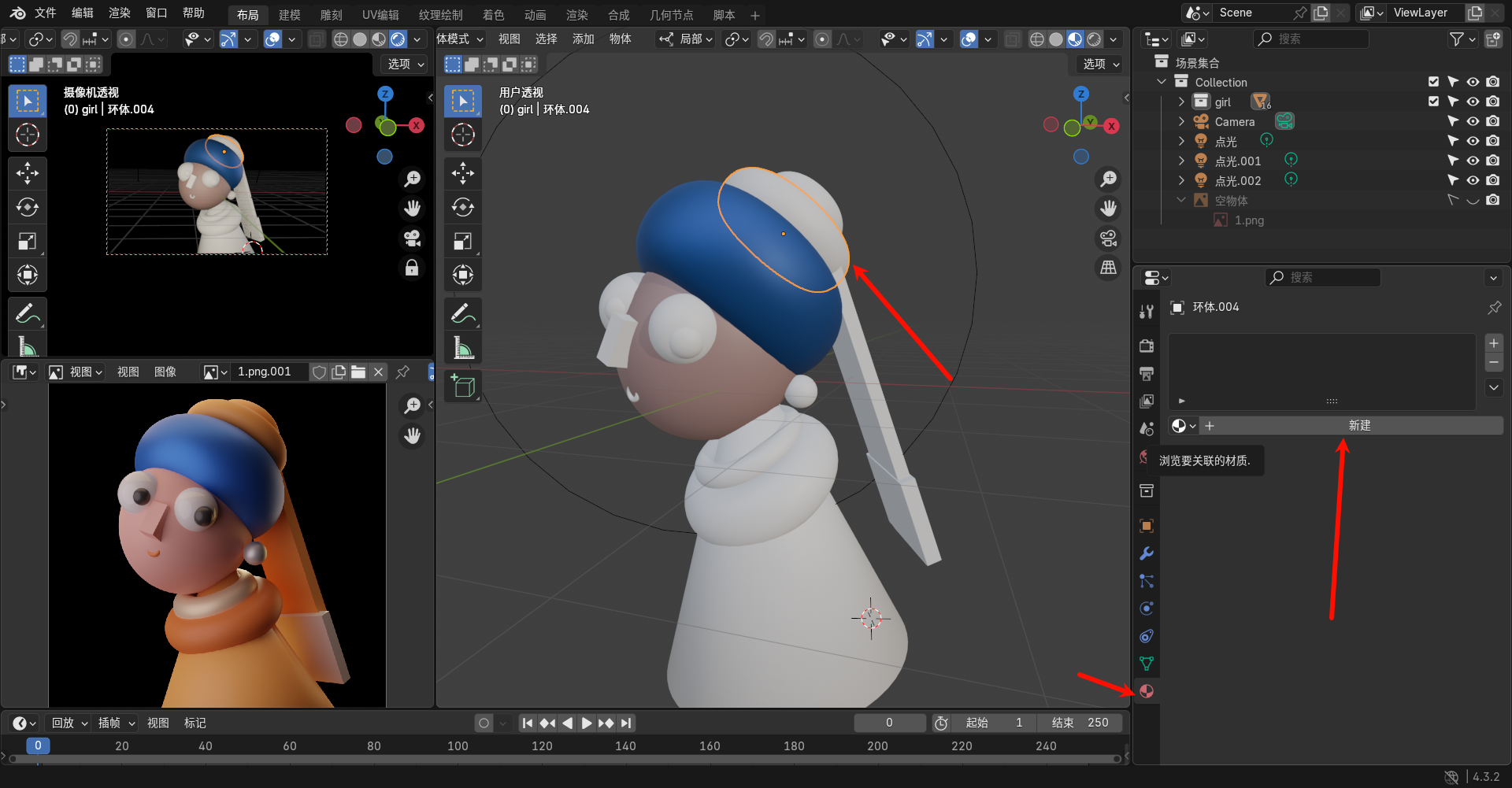Open the Material properties tab icon
The height and width of the screenshot is (788, 1512).
click(1147, 691)
